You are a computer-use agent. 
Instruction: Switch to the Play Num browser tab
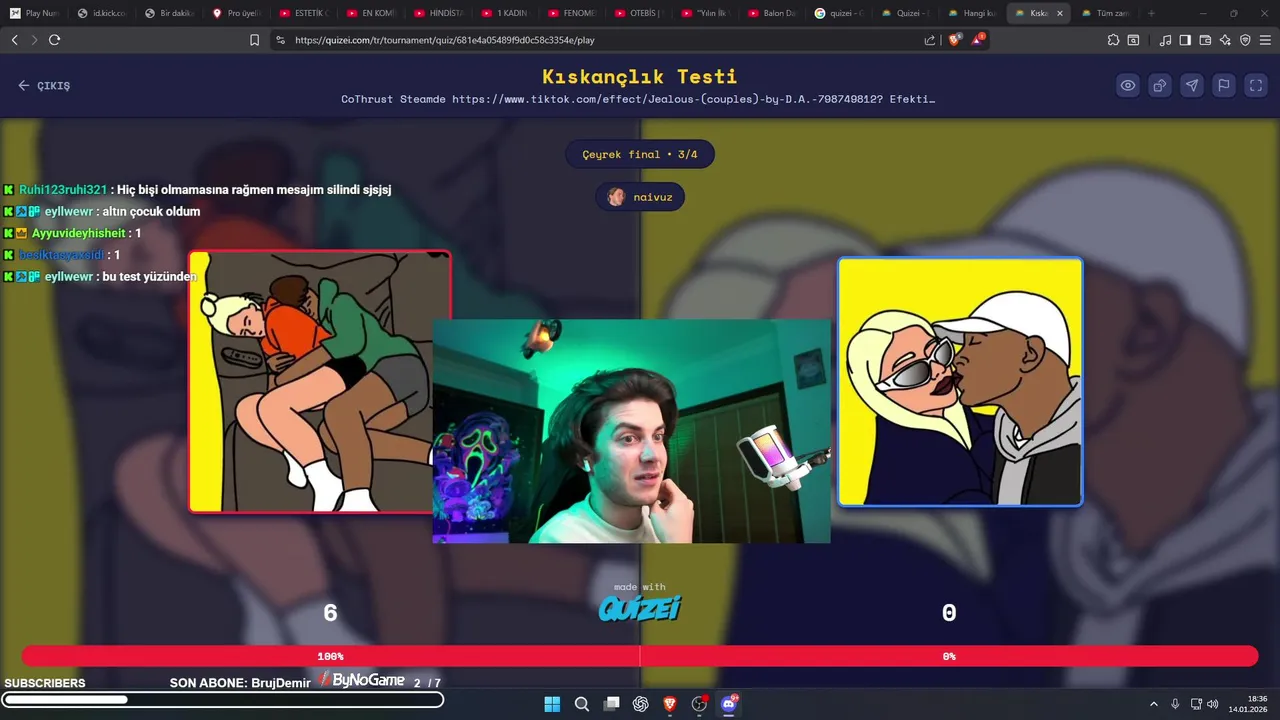pos(34,13)
